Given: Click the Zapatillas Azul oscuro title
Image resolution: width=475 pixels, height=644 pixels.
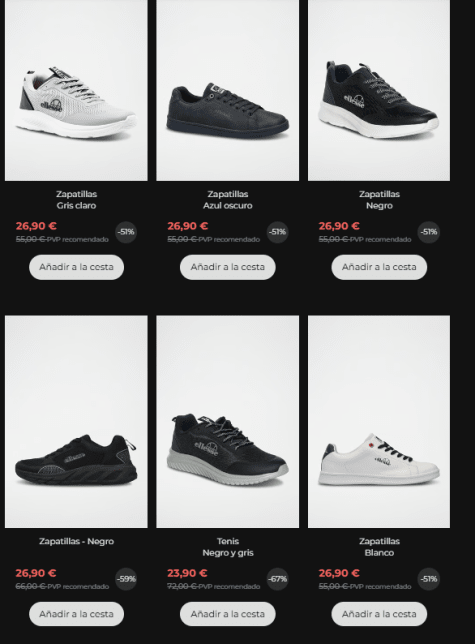Looking at the screenshot, I should 227,200.
